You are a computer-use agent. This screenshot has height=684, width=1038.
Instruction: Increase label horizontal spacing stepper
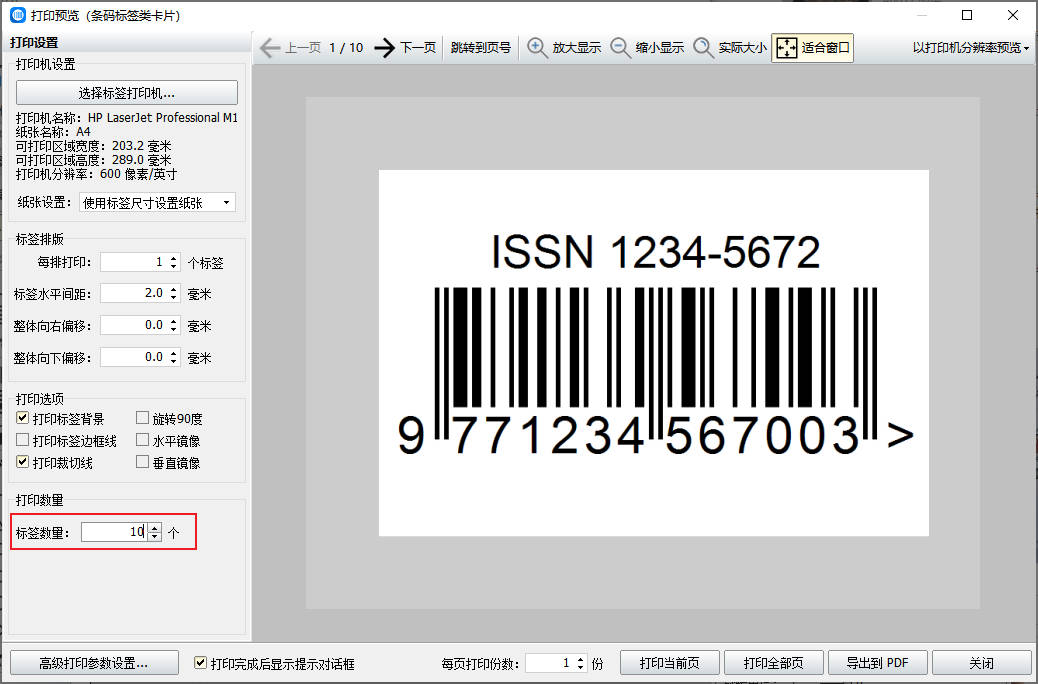pos(173,289)
